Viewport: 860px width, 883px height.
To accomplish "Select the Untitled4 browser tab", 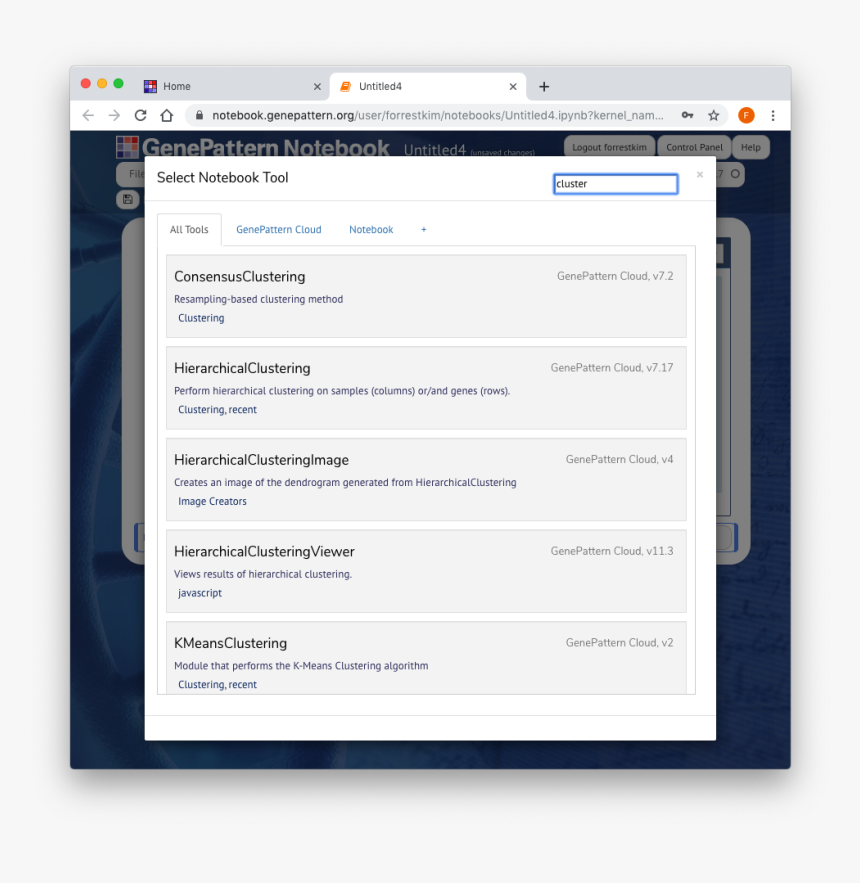I will [x=428, y=87].
